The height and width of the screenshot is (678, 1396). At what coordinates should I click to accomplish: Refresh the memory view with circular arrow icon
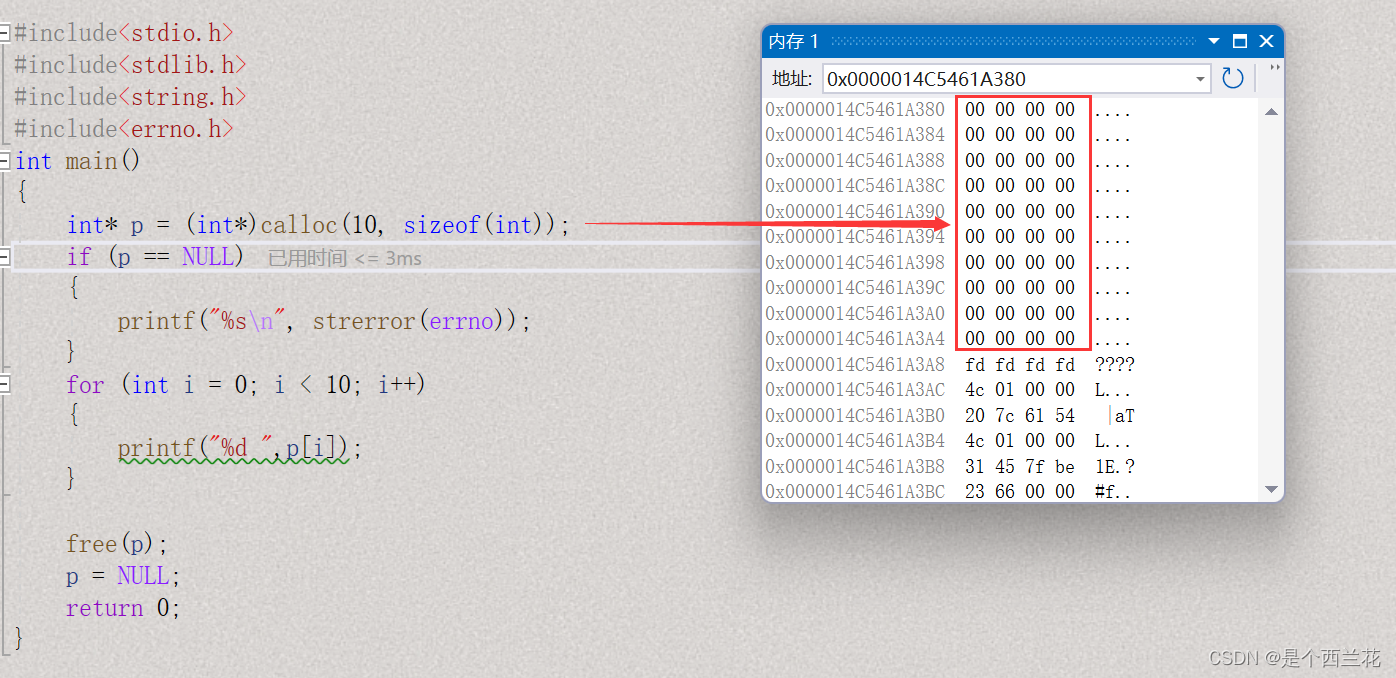(x=1232, y=78)
